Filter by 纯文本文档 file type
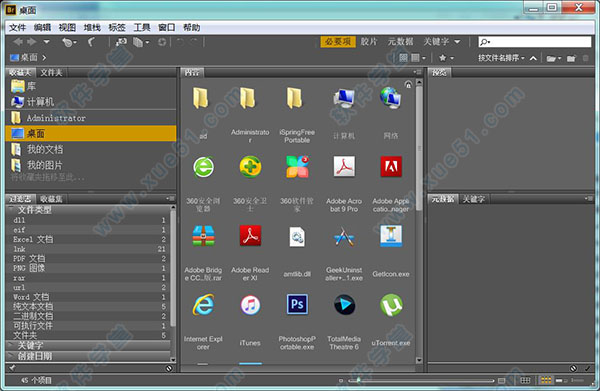 click(89, 306)
